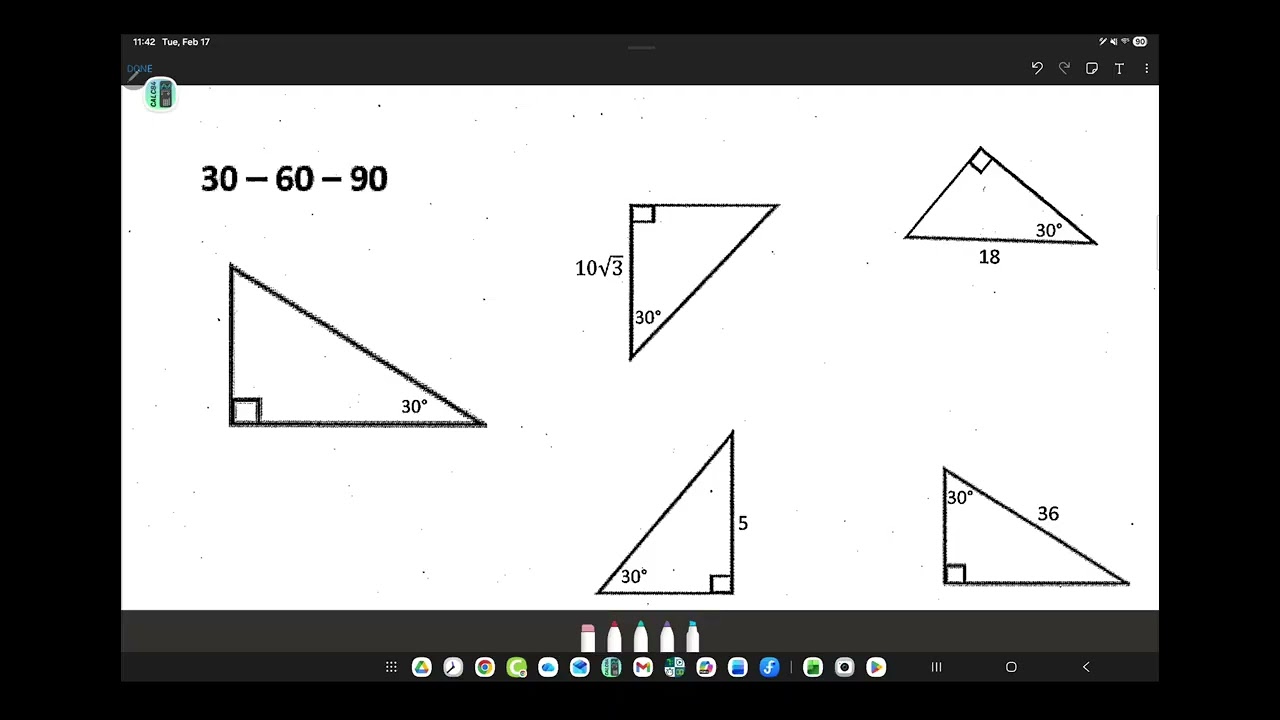Tap the DONE button
The image size is (1280, 720).
(139, 69)
